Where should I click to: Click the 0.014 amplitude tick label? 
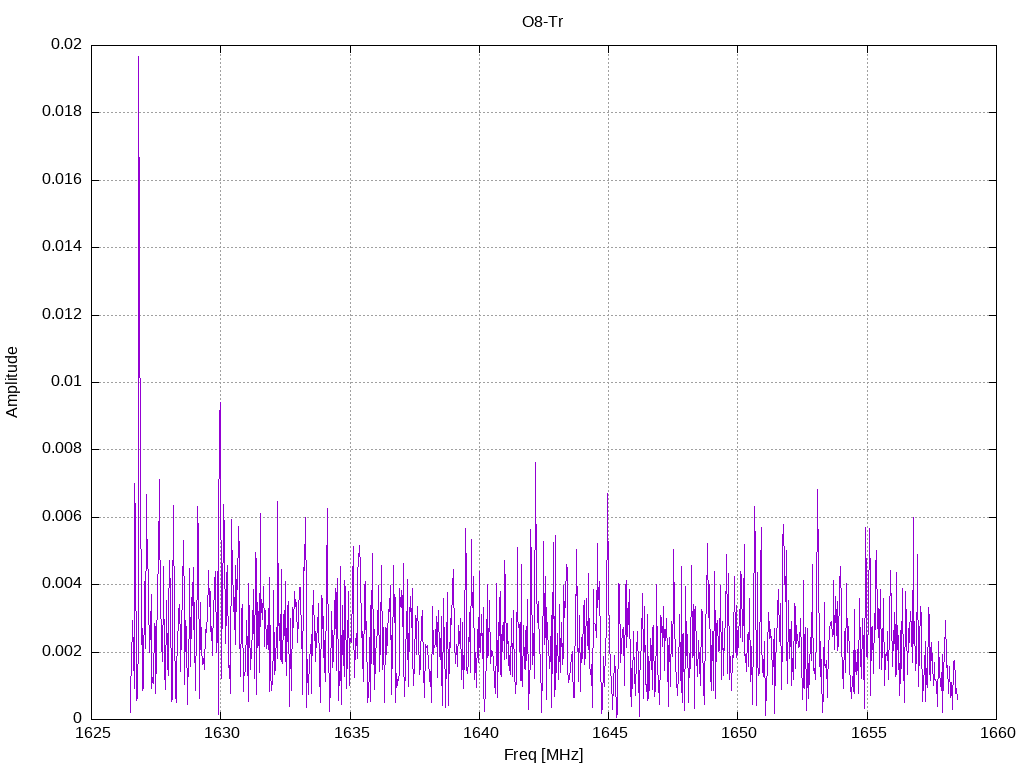pyautogui.click(x=62, y=247)
